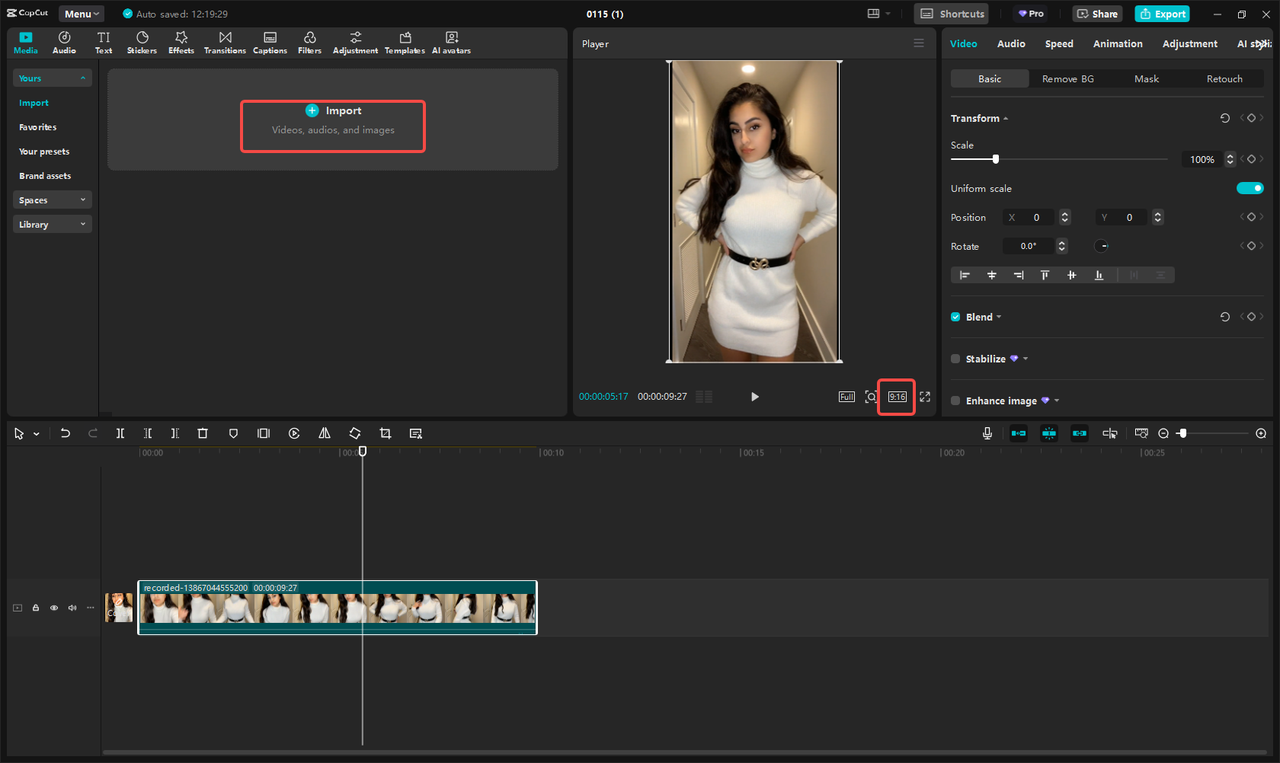Screen dimensions: 1280x763
Task: Record a voiceover with the microphone icon
Action: (x=987, y=433)
